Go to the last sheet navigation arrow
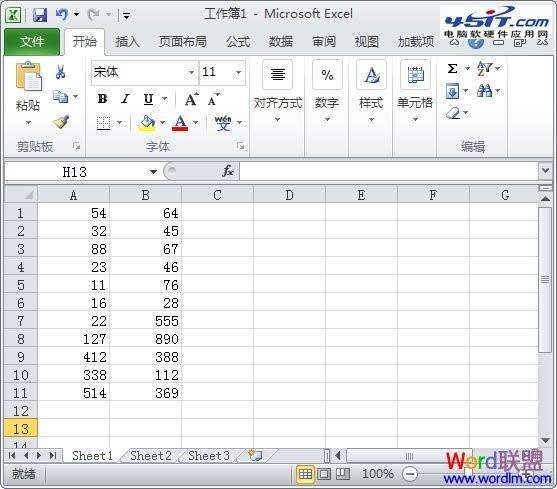557x489 pixels. pyautogui.click(x=53, y=456)
